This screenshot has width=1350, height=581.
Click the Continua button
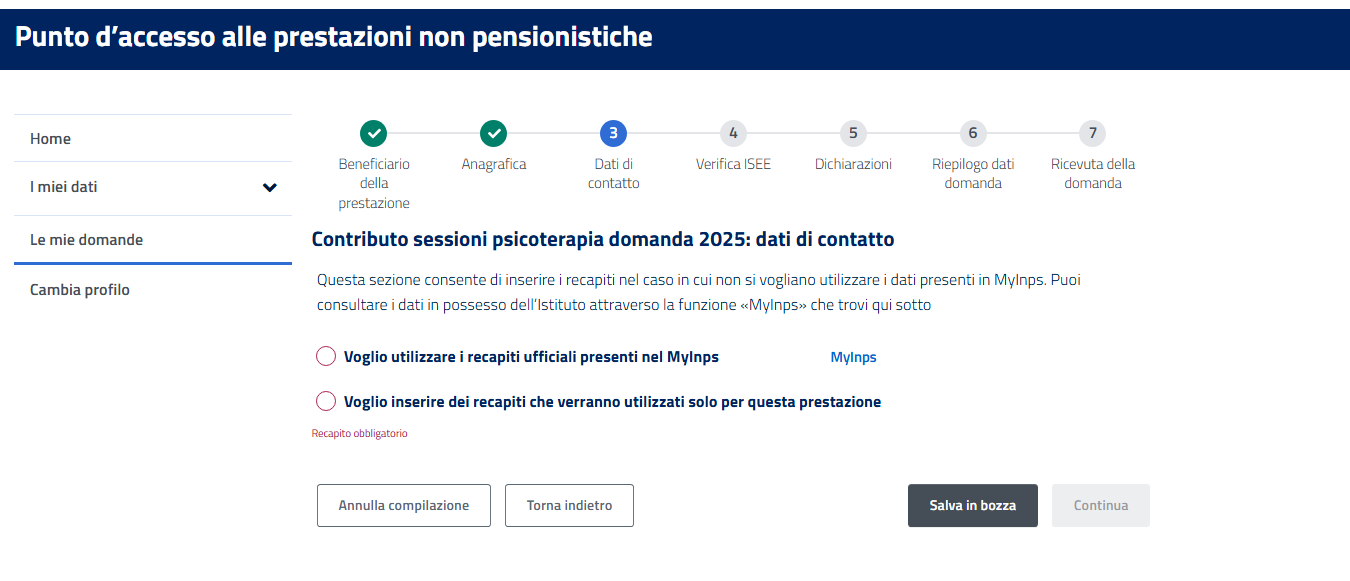[1100, 506]
